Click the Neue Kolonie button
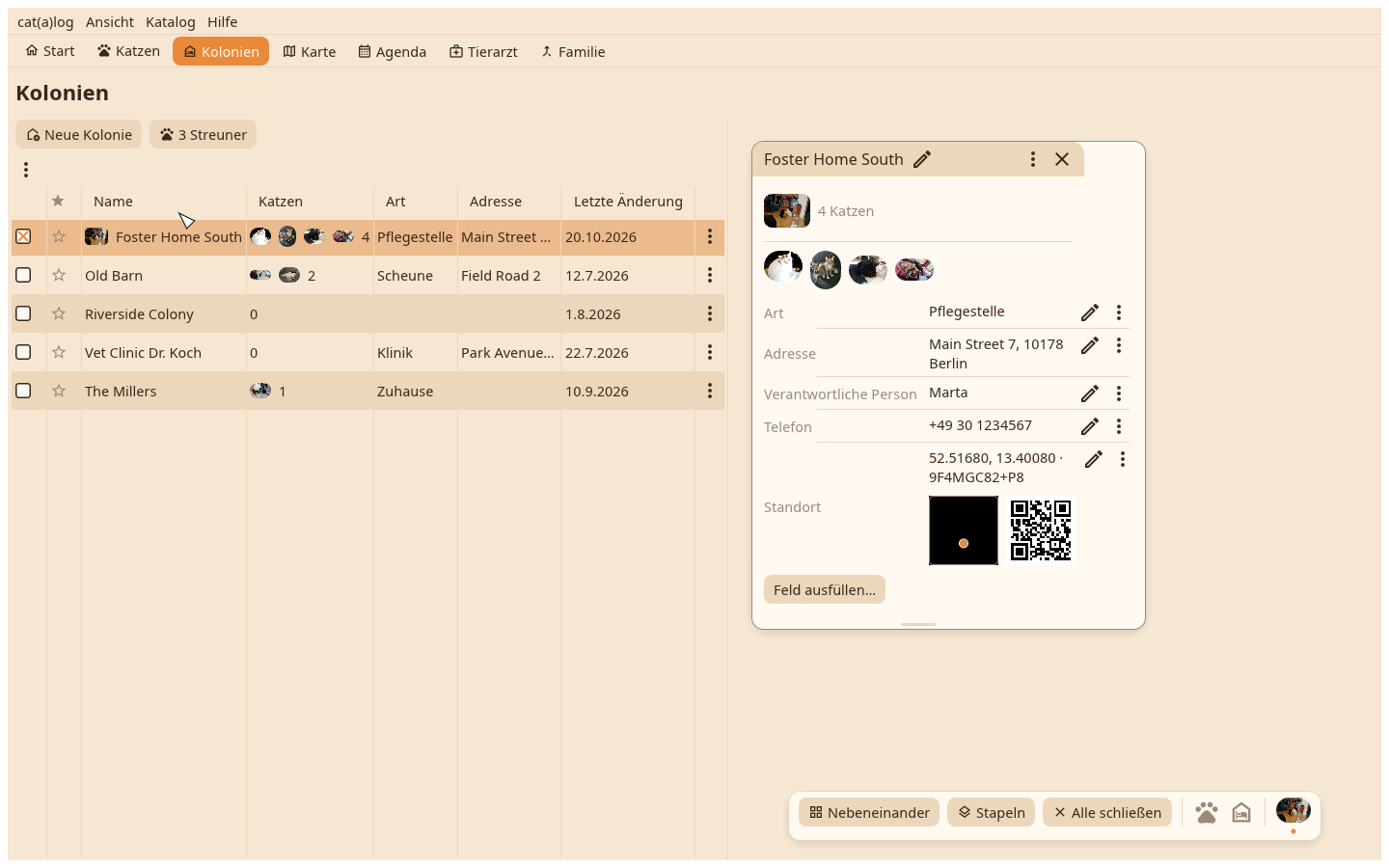 pyautogui.click(x=78, y=134)
